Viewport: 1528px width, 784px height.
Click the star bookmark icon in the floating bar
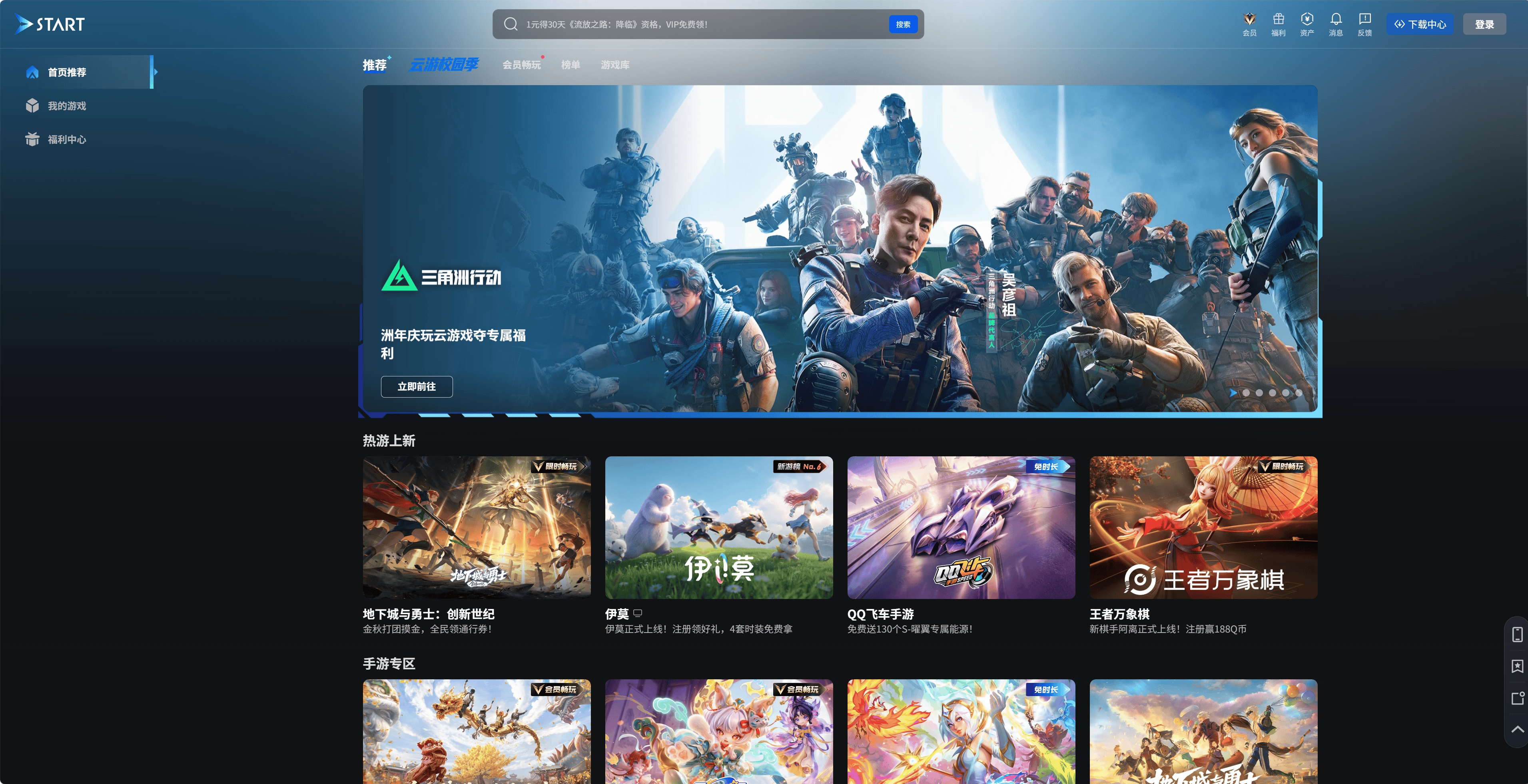pyautogui.click(x=1517, y=667)
